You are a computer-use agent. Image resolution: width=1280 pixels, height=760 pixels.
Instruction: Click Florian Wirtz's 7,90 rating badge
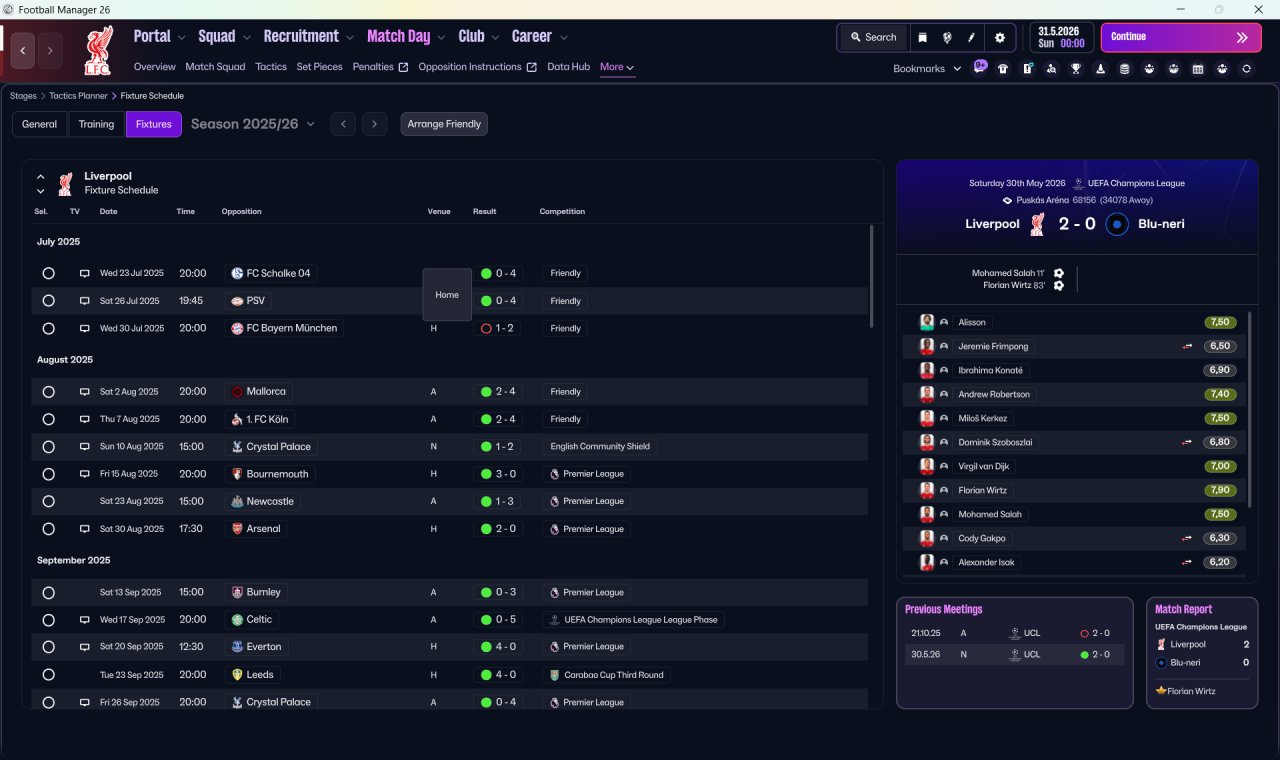pos(1221,490)
